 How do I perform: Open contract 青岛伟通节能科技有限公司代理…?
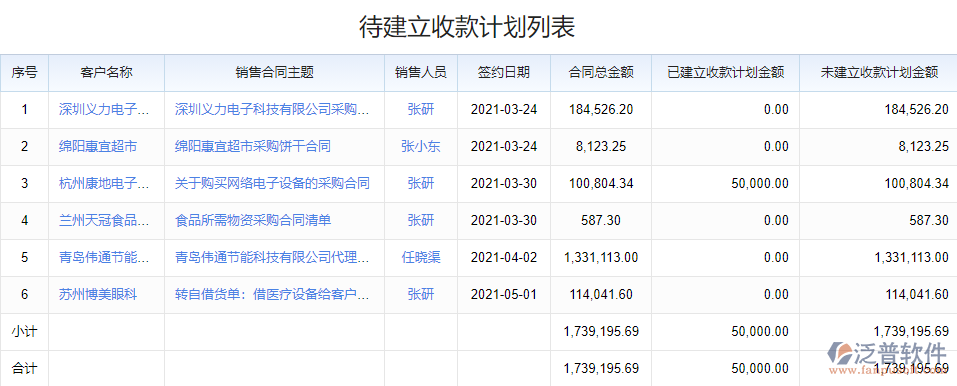pos(272,258)
